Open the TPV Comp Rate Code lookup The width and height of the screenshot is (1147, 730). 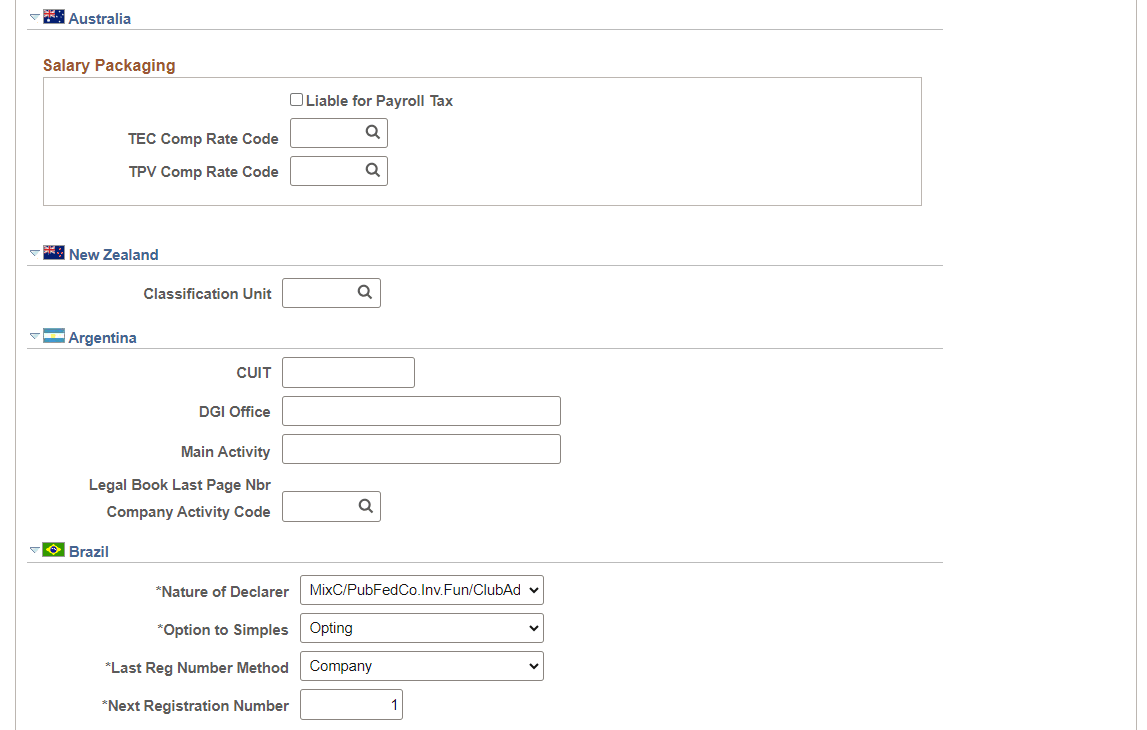[x=372, y=170]
